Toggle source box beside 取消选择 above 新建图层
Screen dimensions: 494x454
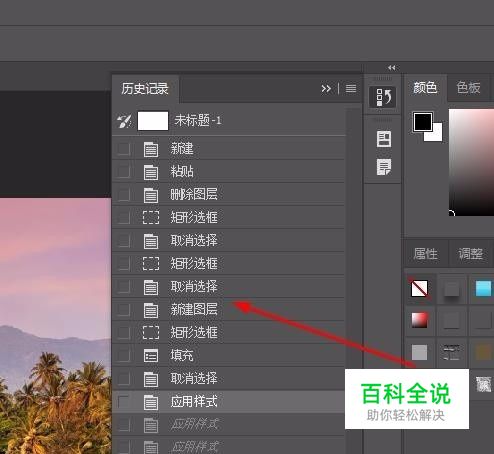tap(124, 287)
